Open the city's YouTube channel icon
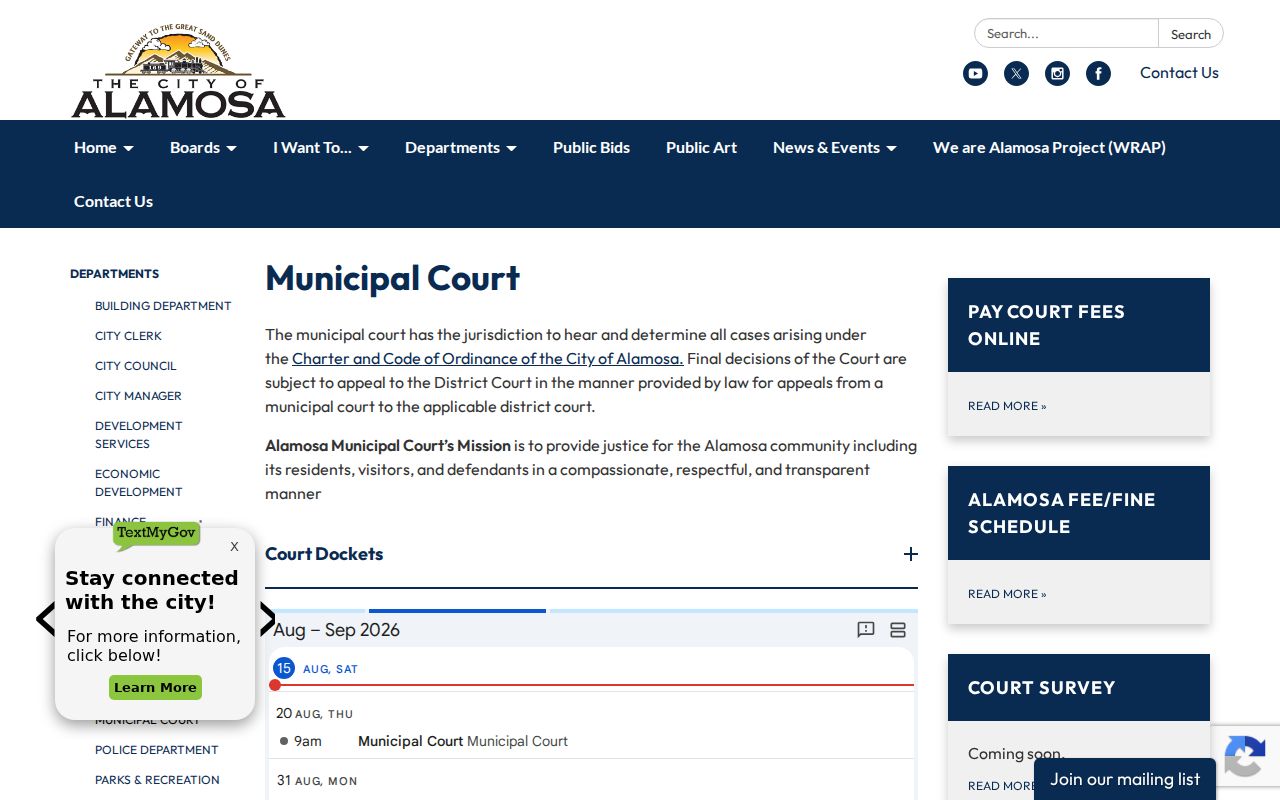1280x800 pixels. pyautogui.click(x=975, y=73)
